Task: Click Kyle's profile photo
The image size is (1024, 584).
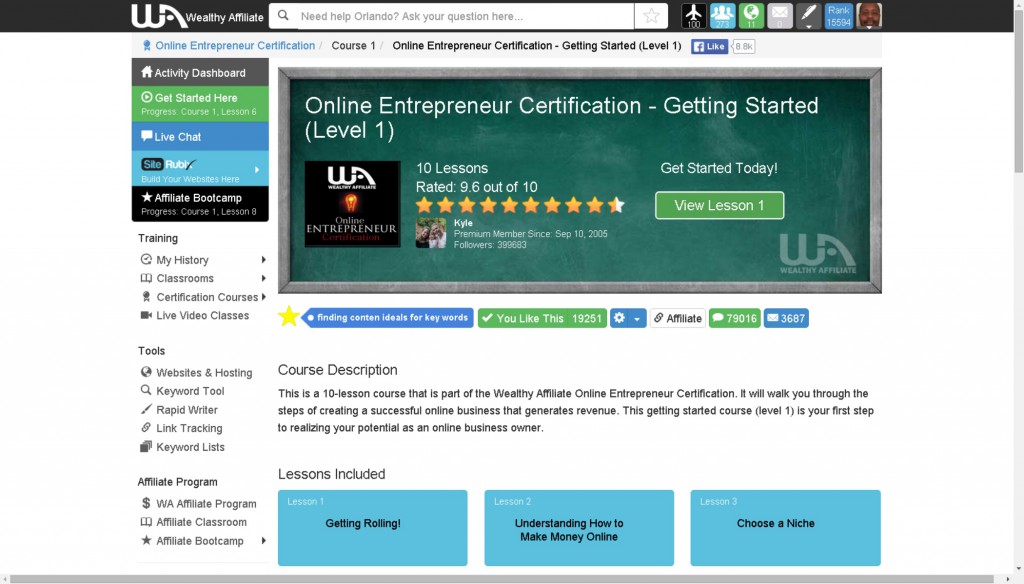Action: [x=431, y=233]
